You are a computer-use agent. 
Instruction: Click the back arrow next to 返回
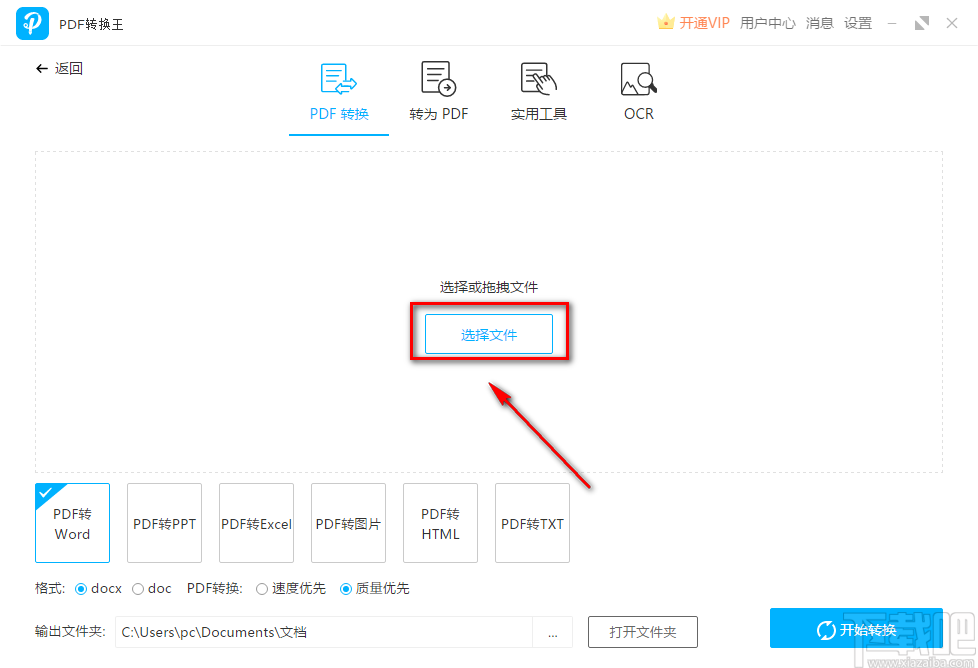tap(40, 68)
